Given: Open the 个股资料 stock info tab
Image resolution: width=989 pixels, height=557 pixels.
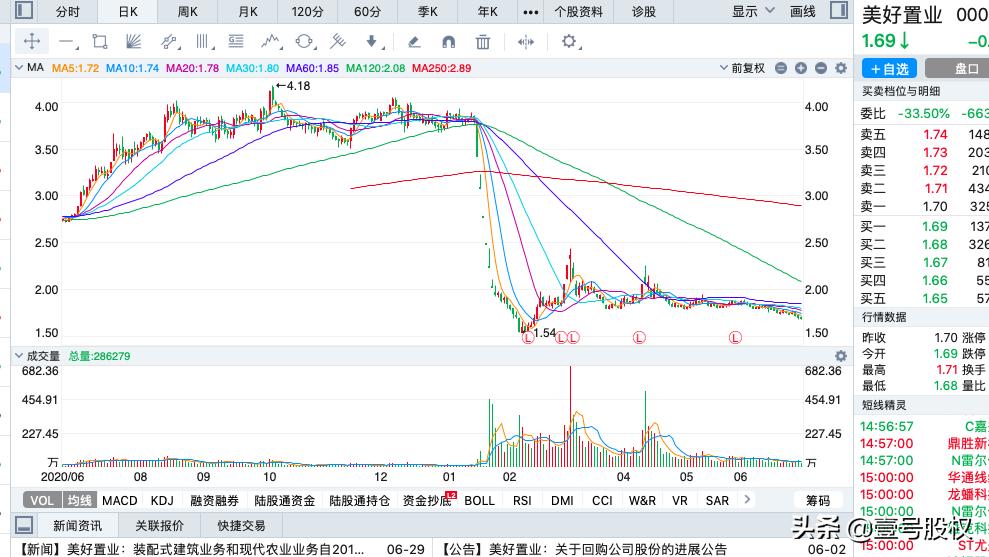Looking at the screenshot, I should [x=578, y=11].
